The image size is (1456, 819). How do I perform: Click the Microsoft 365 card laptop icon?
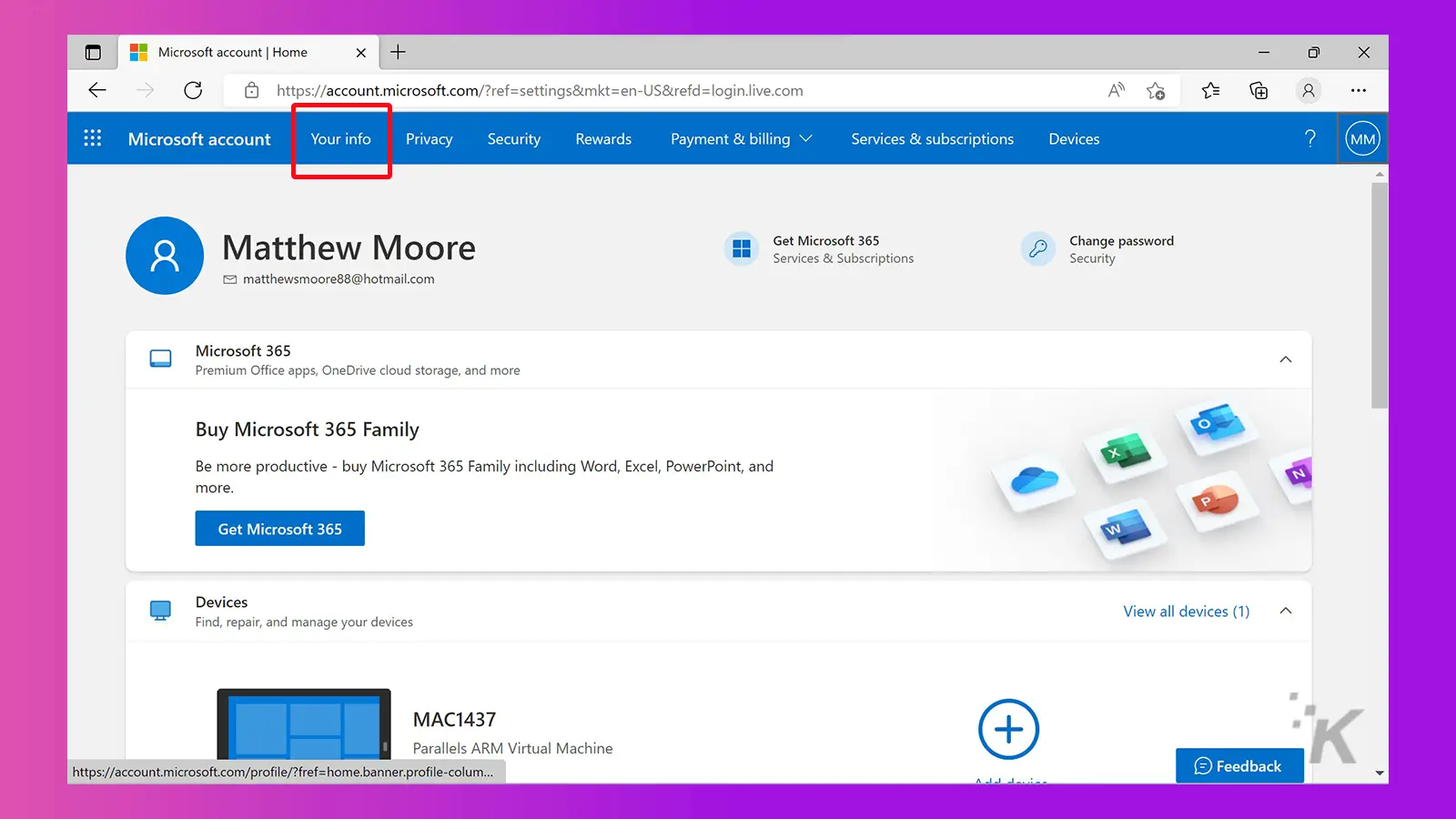[x=160, y=359]
